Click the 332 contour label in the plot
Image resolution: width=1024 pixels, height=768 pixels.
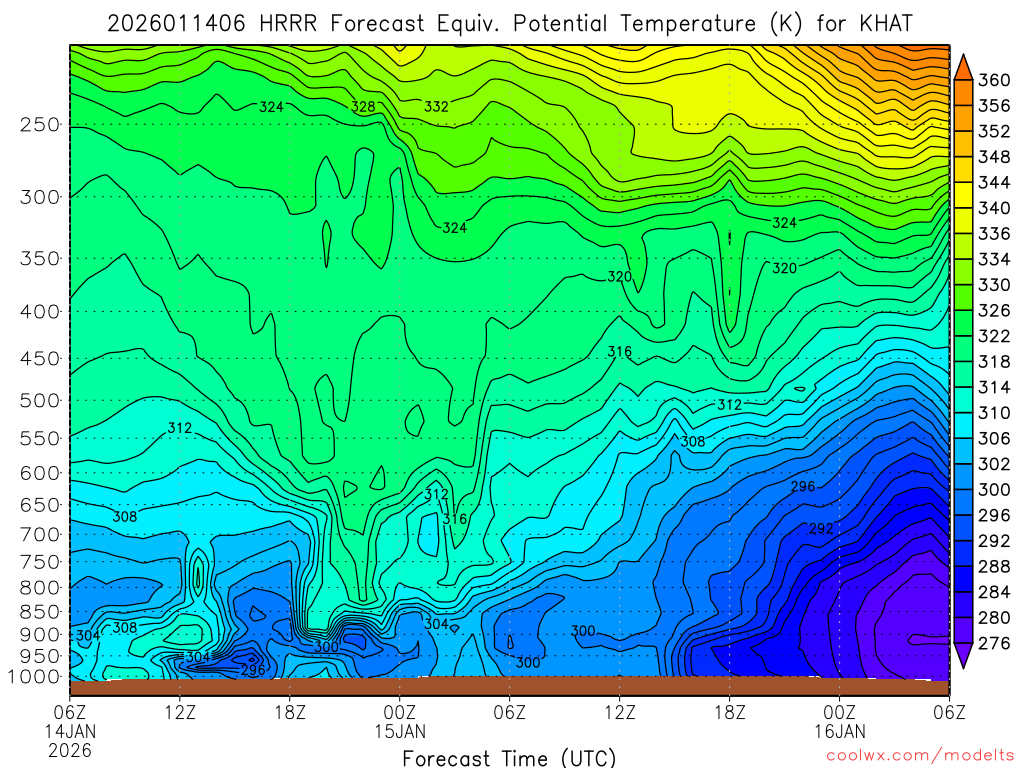(x=436, y=106)
